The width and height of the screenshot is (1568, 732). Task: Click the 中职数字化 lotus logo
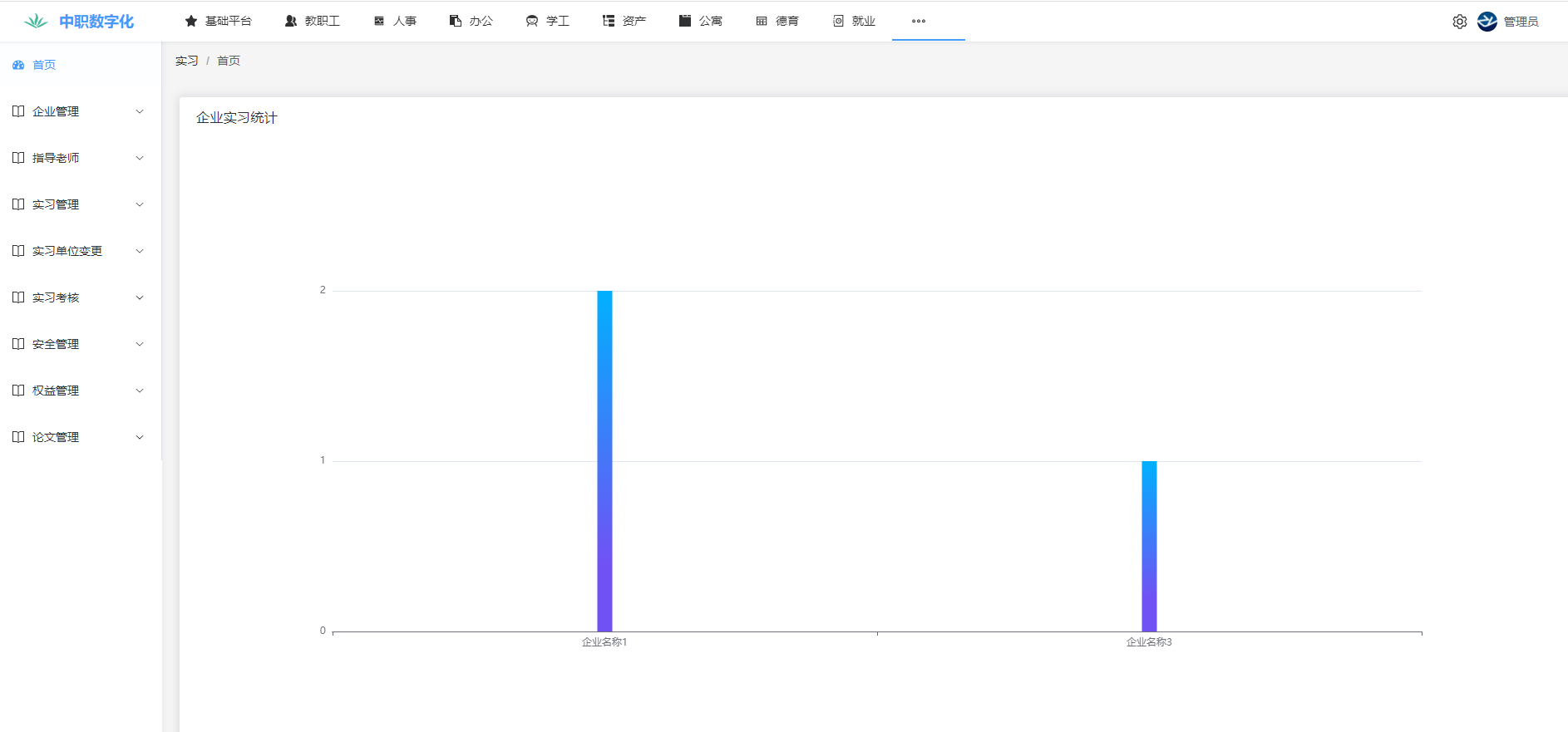(x=36, y=22)
